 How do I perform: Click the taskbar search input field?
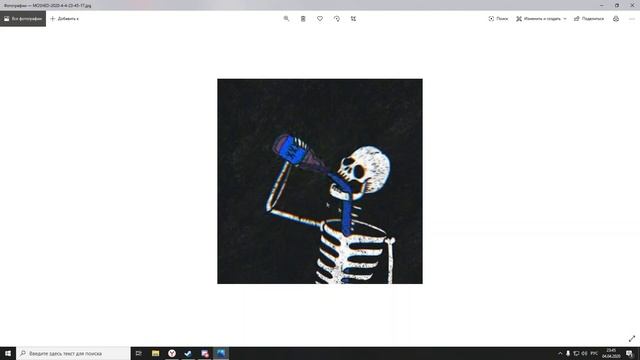(73, 353)
